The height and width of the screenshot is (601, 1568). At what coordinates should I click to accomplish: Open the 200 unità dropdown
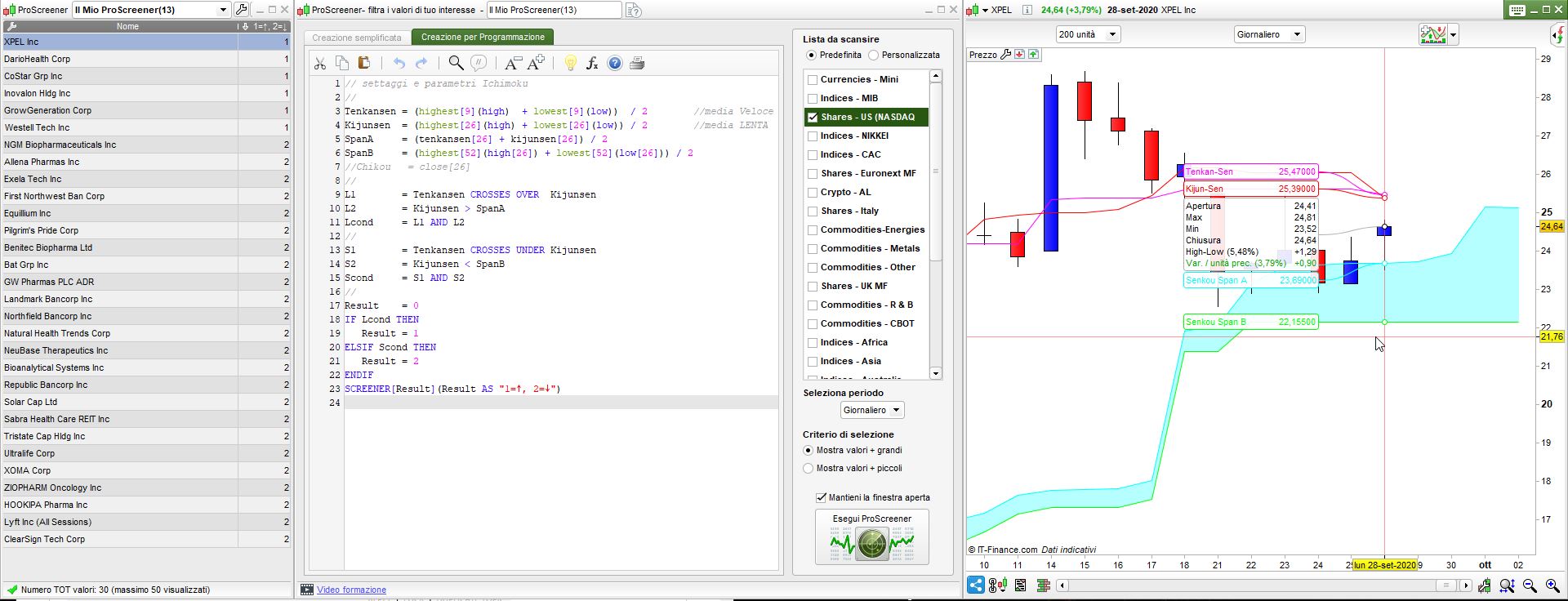(x=1087, y=34)
